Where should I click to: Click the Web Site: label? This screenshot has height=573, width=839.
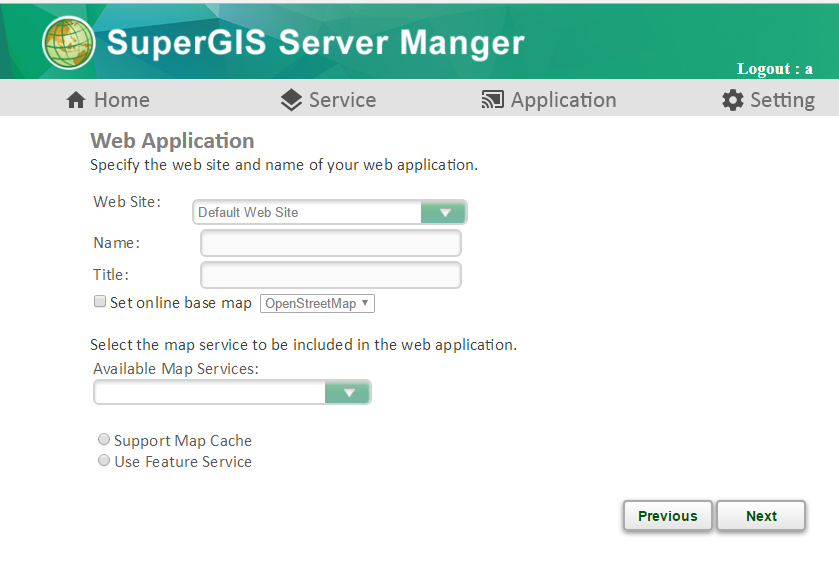(x=127, y=202)
